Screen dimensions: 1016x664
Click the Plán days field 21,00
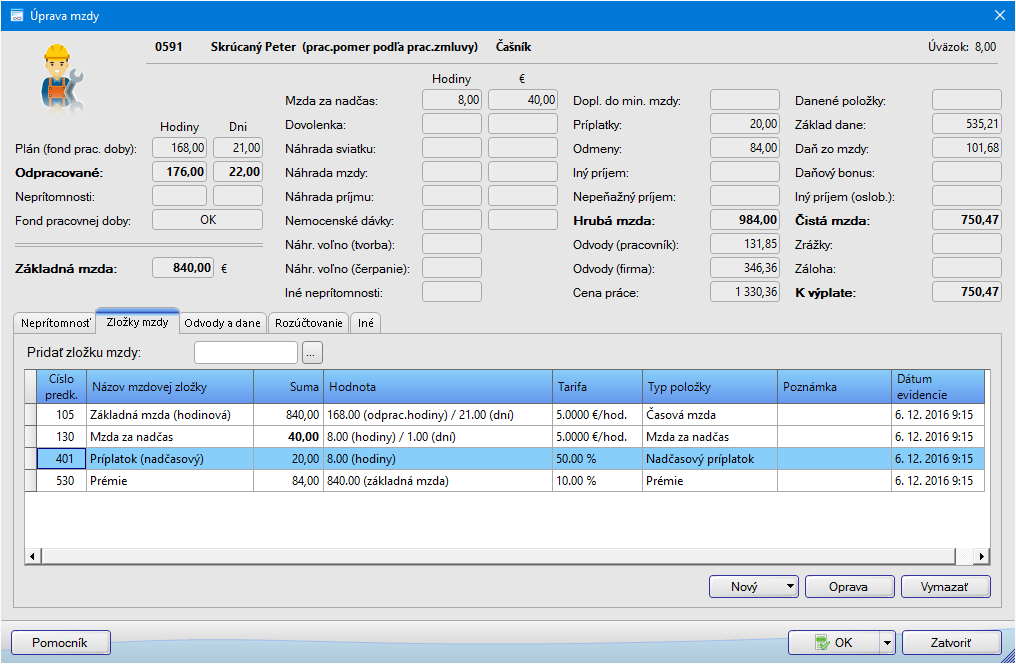point(238,148)
